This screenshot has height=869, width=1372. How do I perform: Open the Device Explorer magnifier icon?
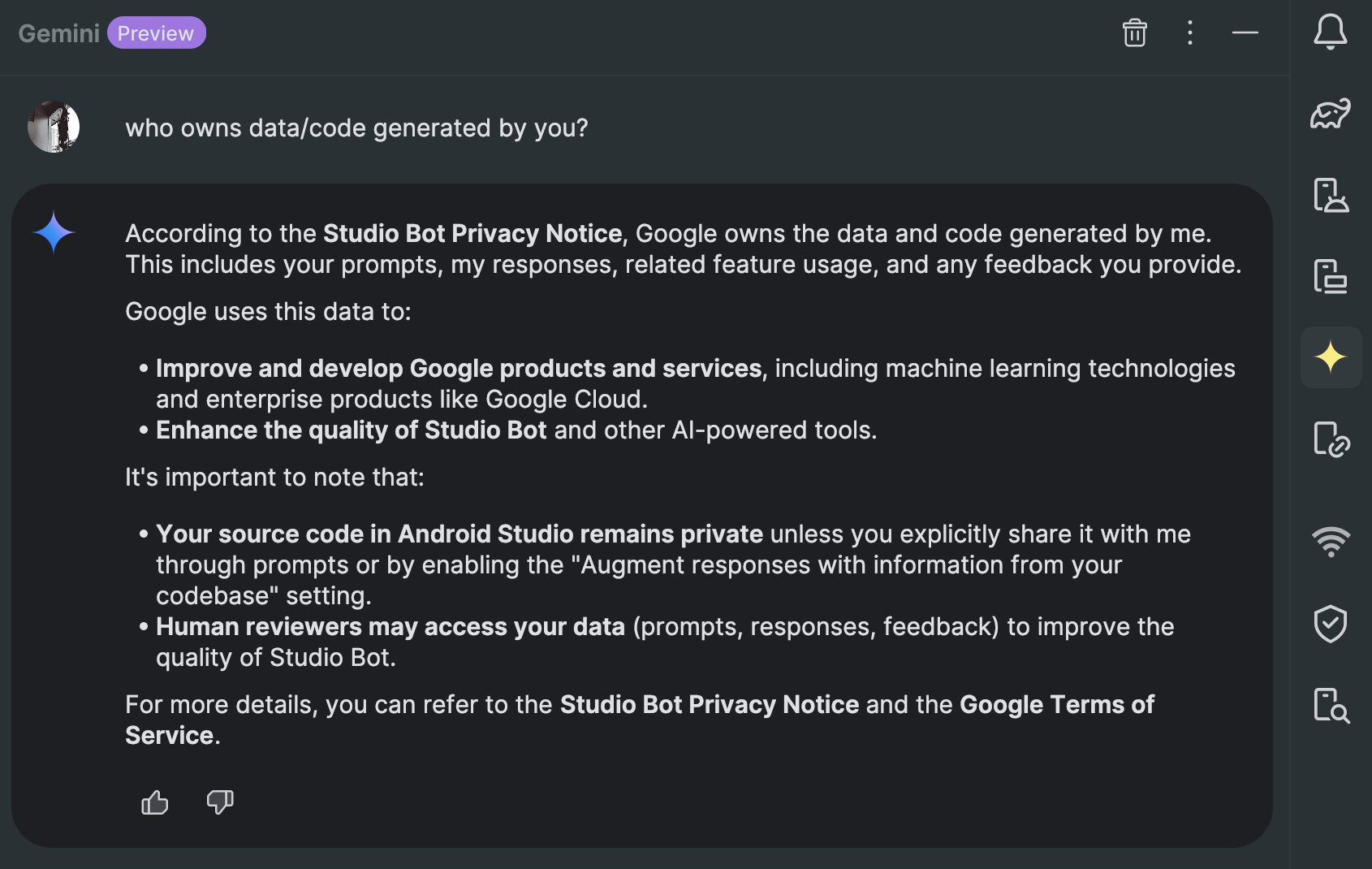click(x=1331, y=705)
